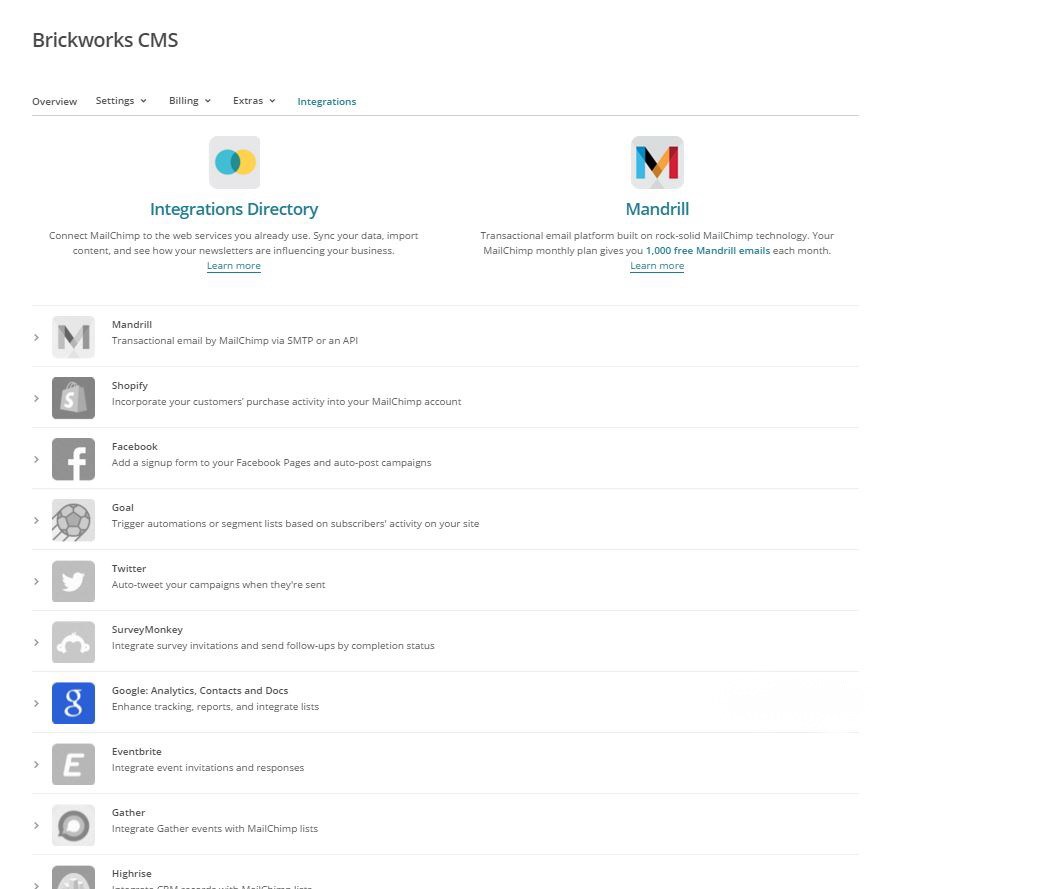Expand the Goal integration row
Screen dimensions: 1038x889
[x=36, y=520]
